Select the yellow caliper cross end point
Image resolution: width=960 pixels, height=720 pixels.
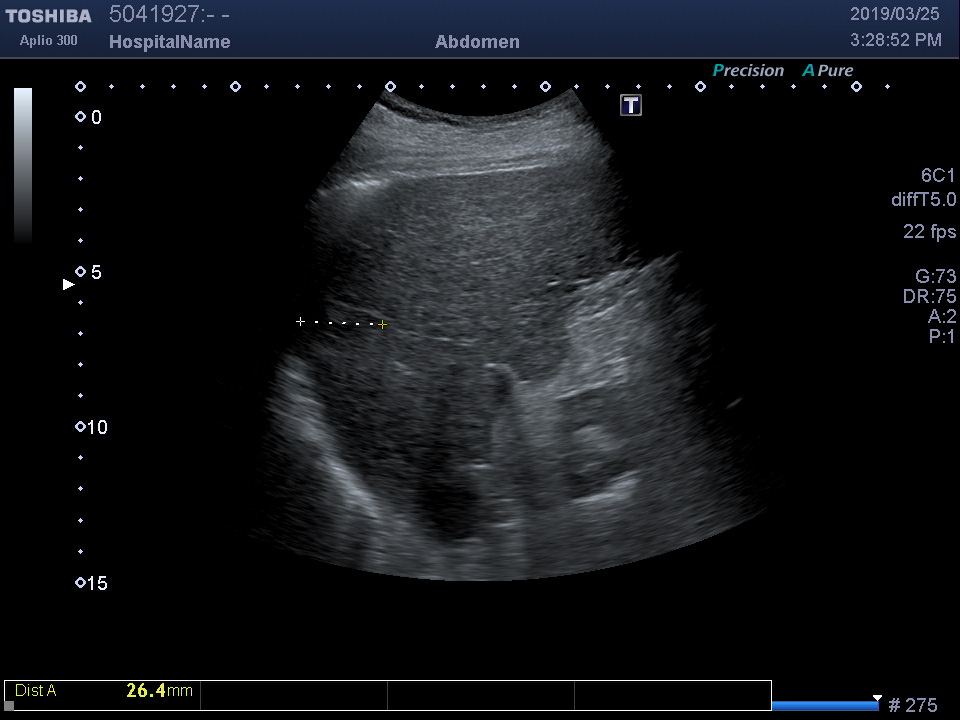(x=383, y=324)
